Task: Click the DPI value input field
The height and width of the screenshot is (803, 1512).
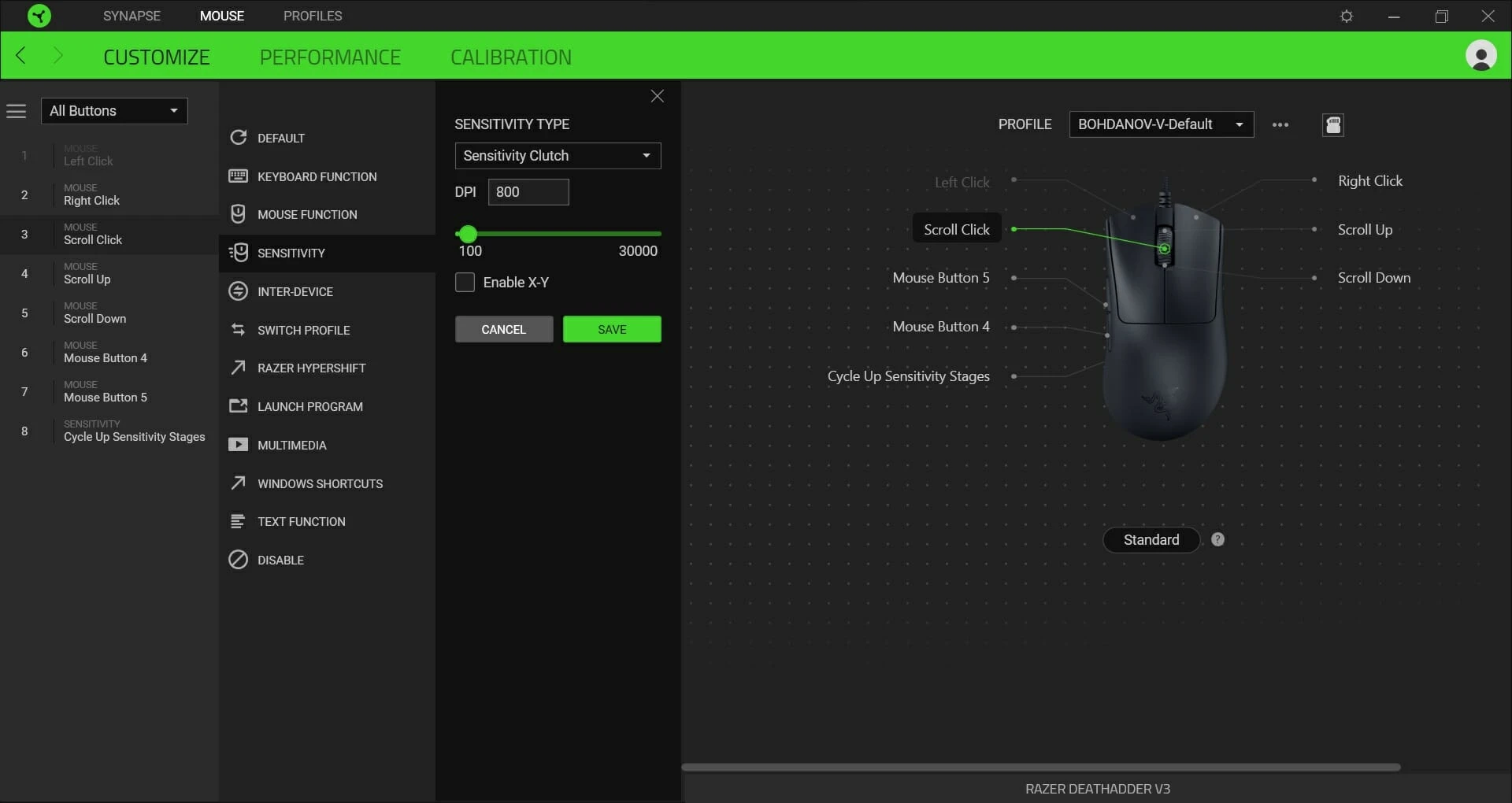Action: point(528,192)
